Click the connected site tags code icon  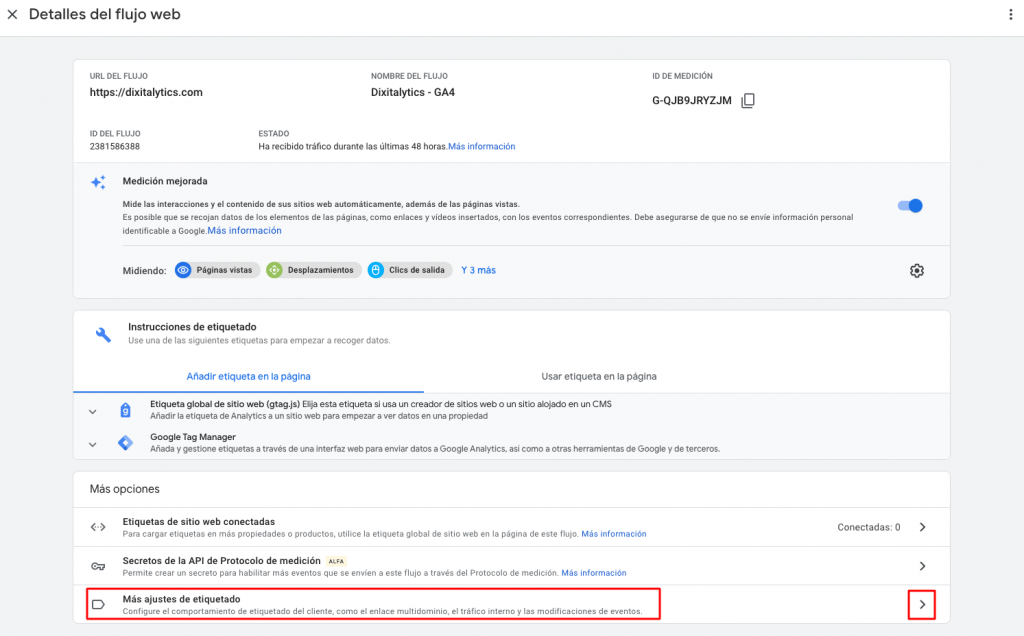pos(98,527)
